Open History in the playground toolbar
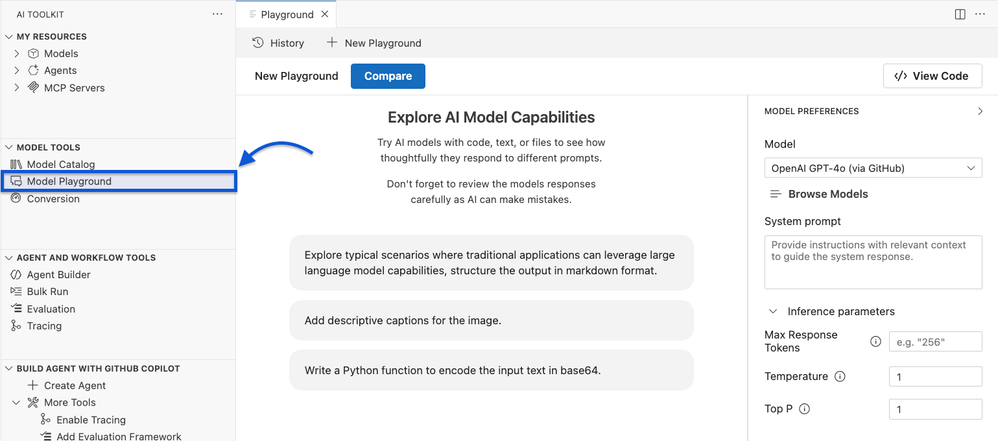 pyautogui.click(x=278, y=43)
